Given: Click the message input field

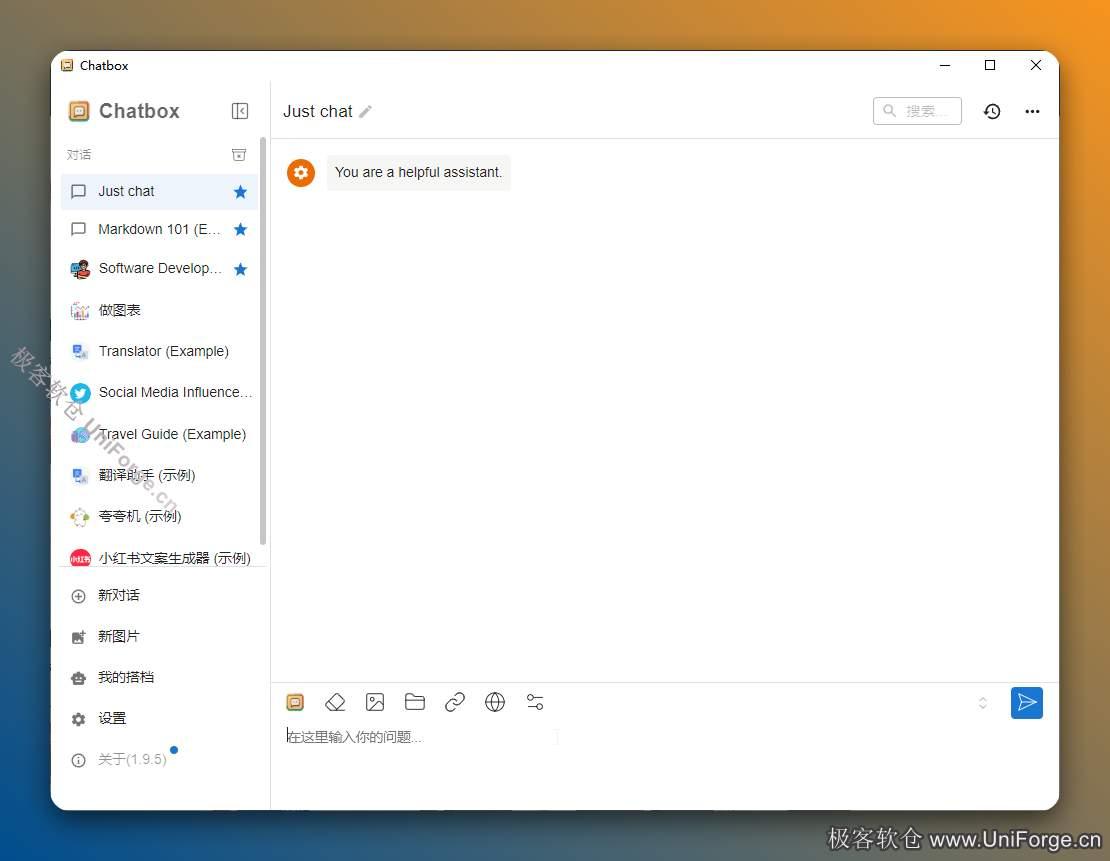Looking at the screenshot, I should (664, 737).
